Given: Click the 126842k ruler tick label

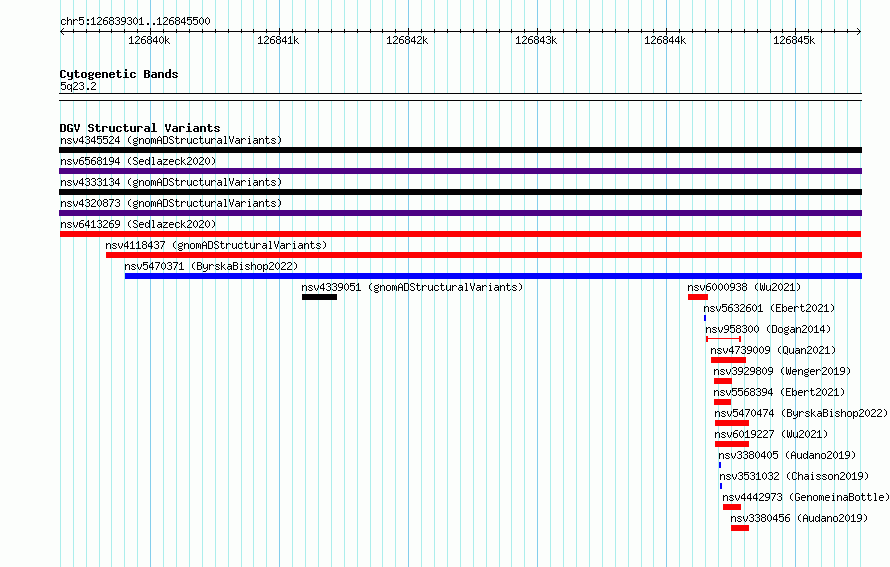Looking at the screenshot, I should pyautogui.click(x=407, y=40).
